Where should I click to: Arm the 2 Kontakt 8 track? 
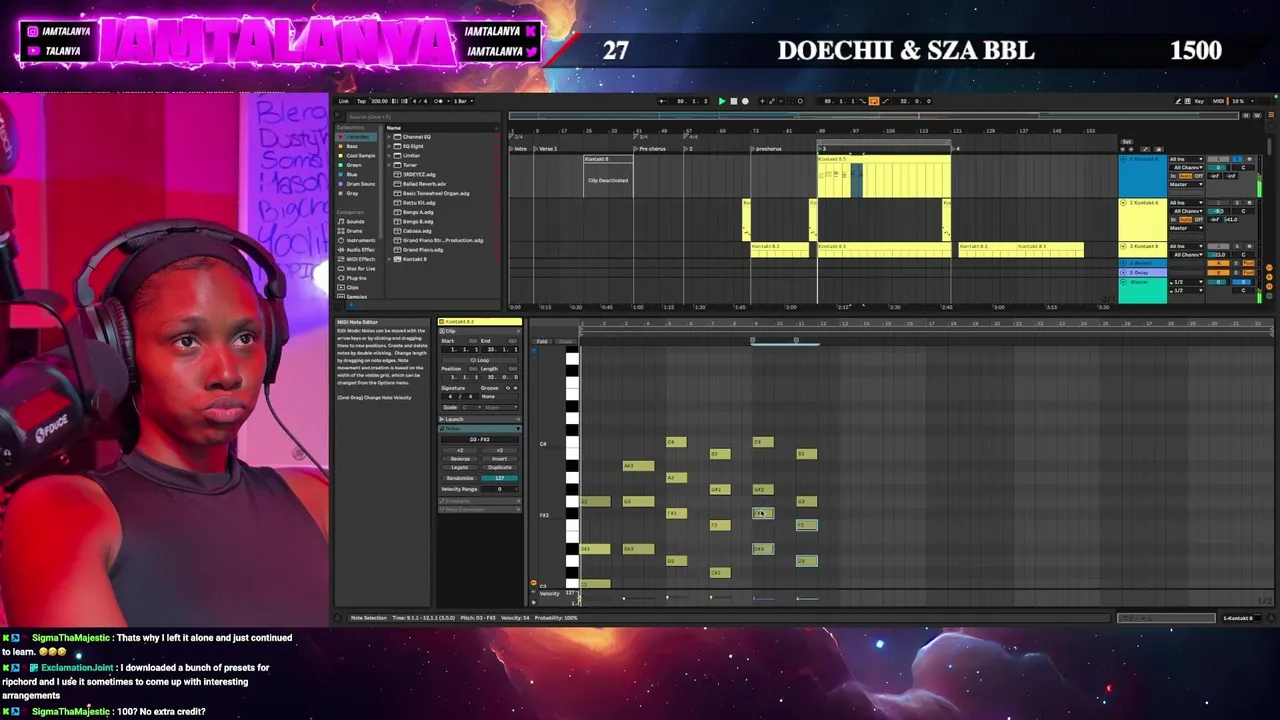pos(1249,203)
